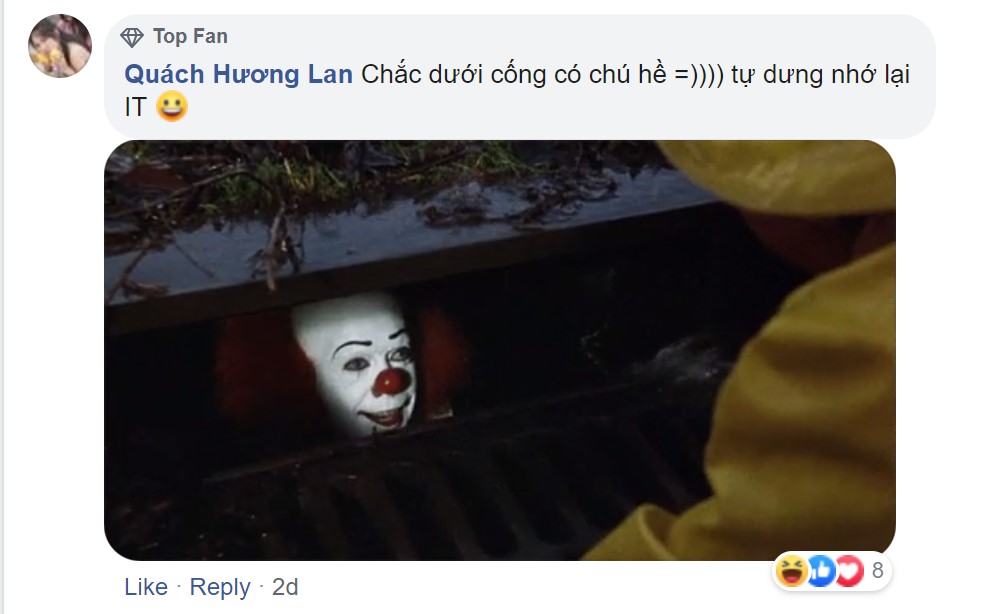Screen dimensions: 1004x614
Task: Click the 'Top Fan' badge label
Action: click(190, 36)
